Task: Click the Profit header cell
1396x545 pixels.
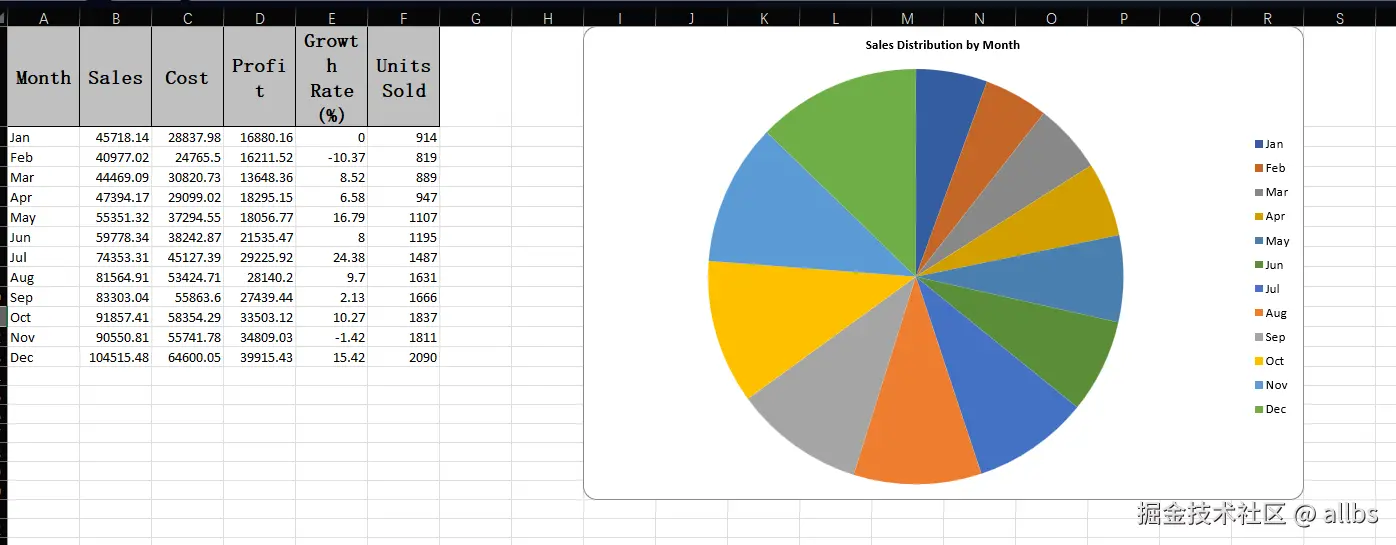Action: pos(259,77)
